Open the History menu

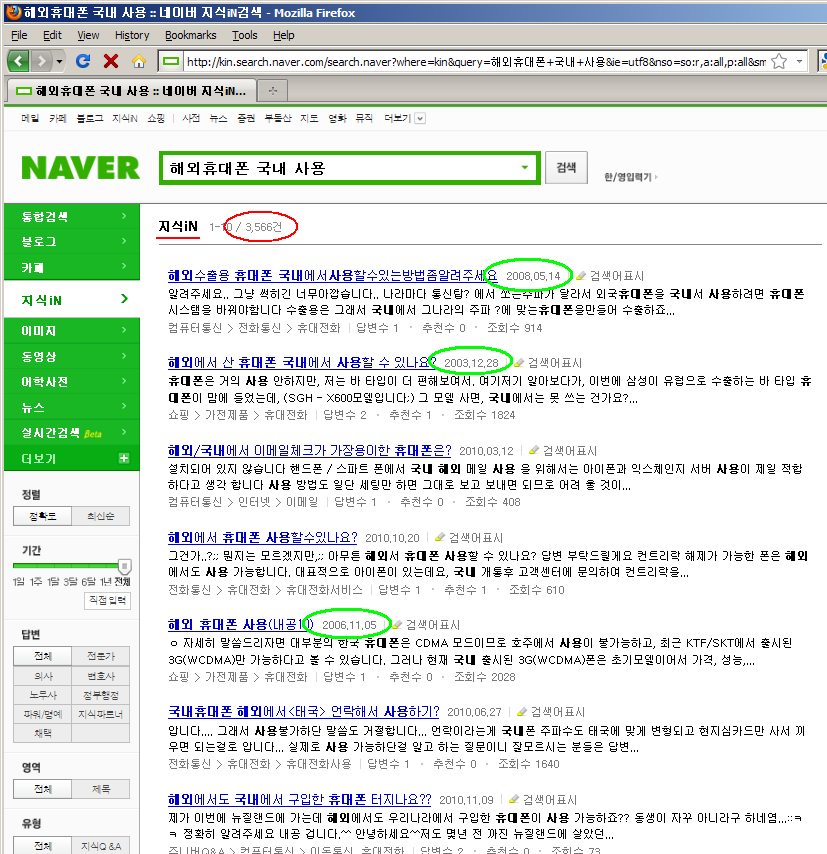click(132, 35)
